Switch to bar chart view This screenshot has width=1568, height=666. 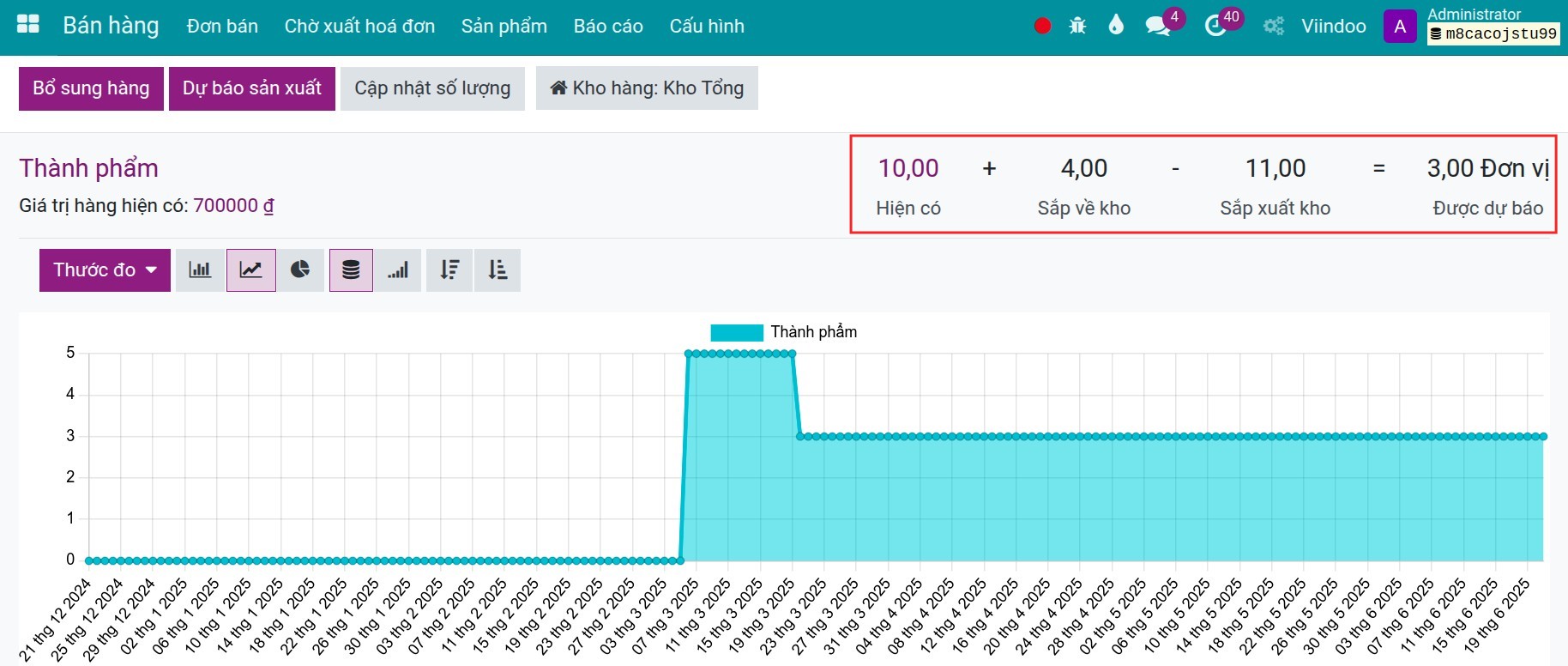(x=200, y=270)
